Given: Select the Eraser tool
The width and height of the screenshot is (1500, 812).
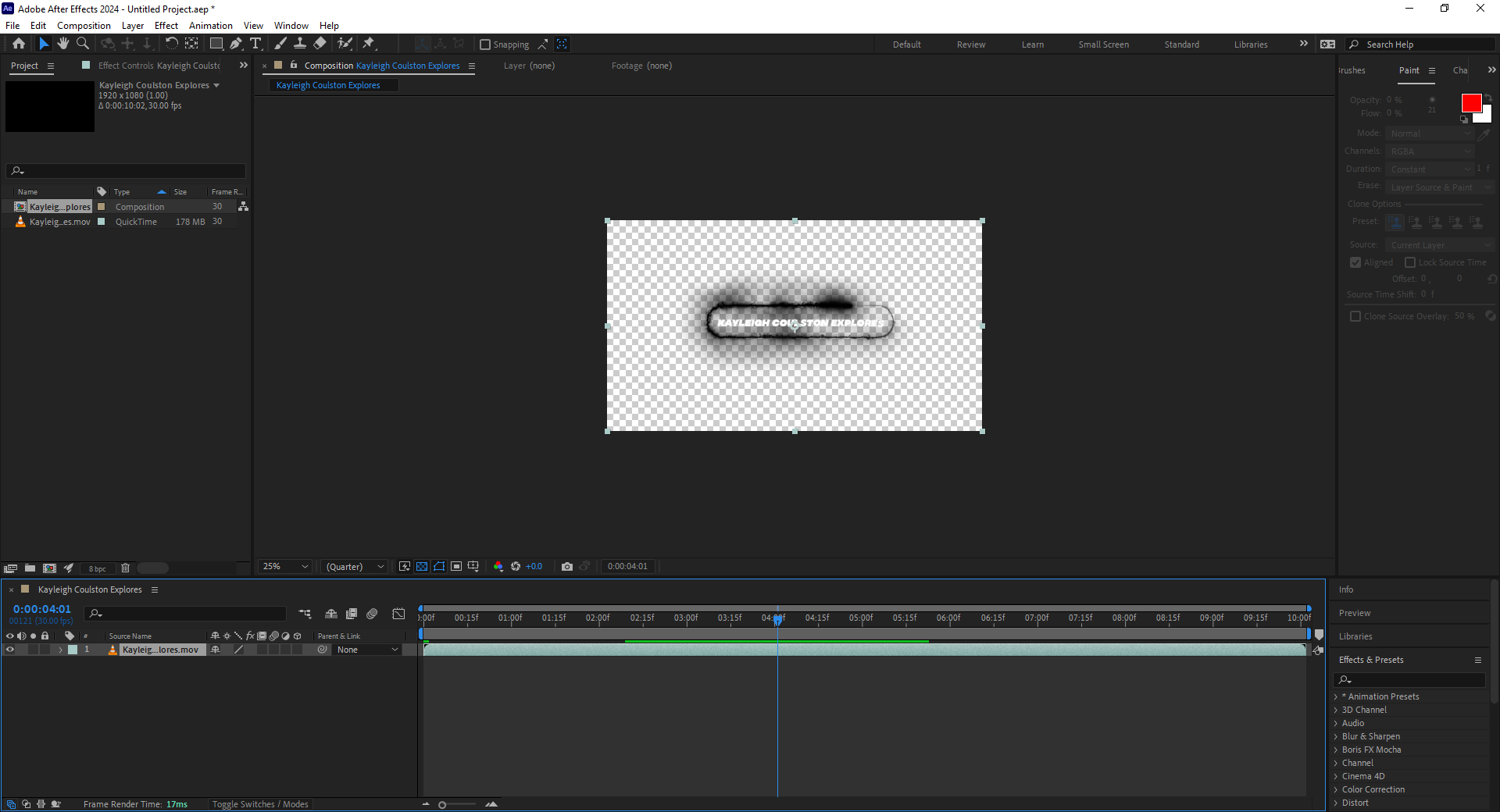Looking at the screenshot, I should pos(320,44).
